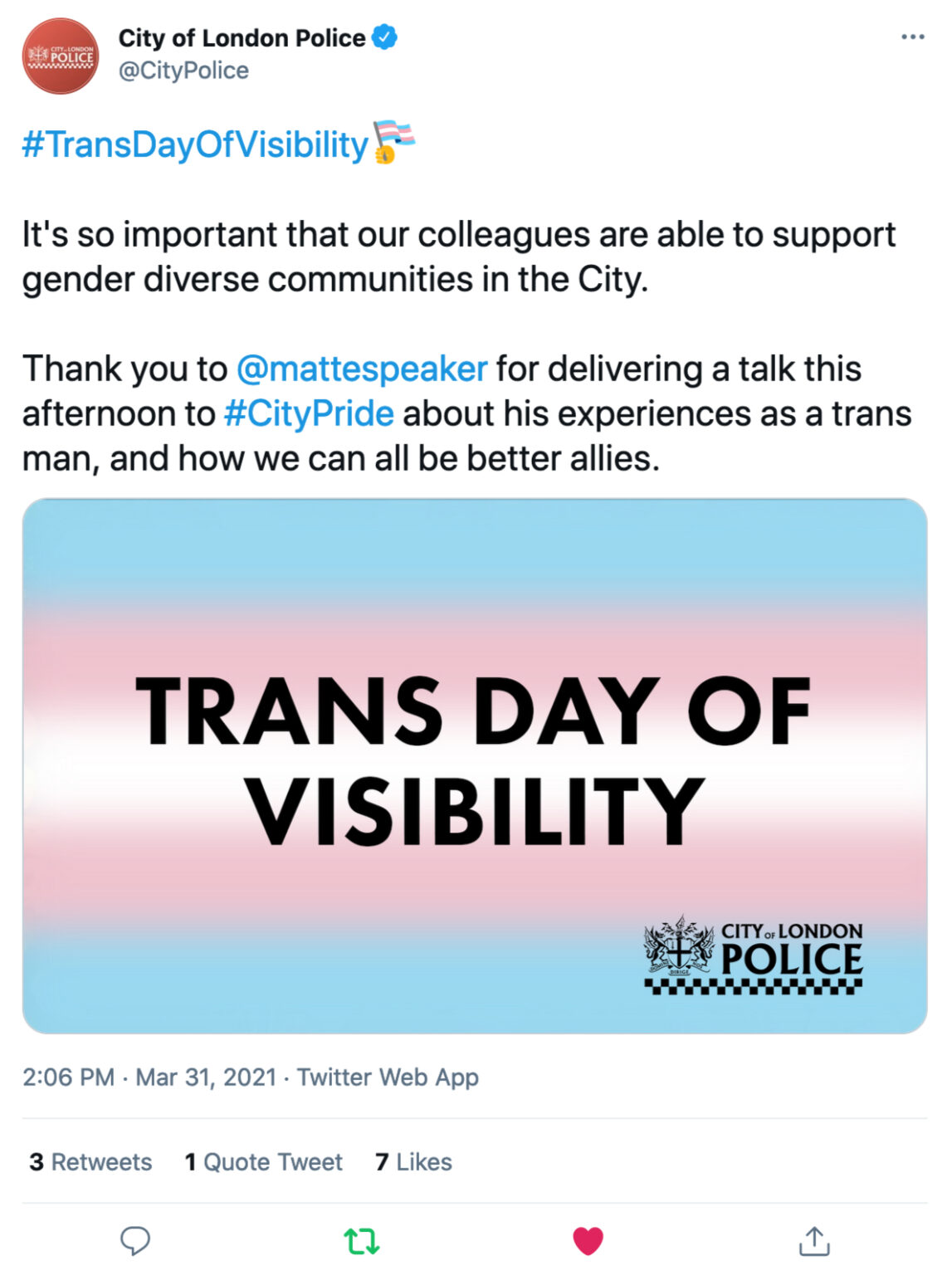
Task: Click the police logo inside the image
Action: [754, 955]
